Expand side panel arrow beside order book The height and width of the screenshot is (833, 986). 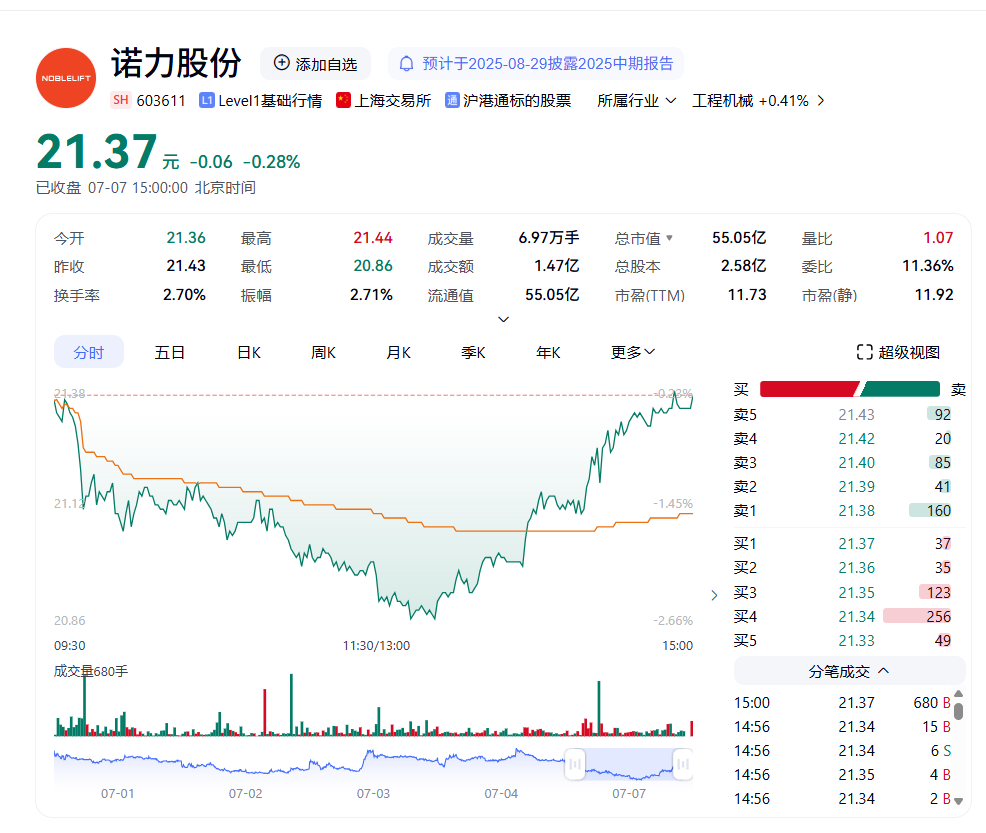point(714,595)
